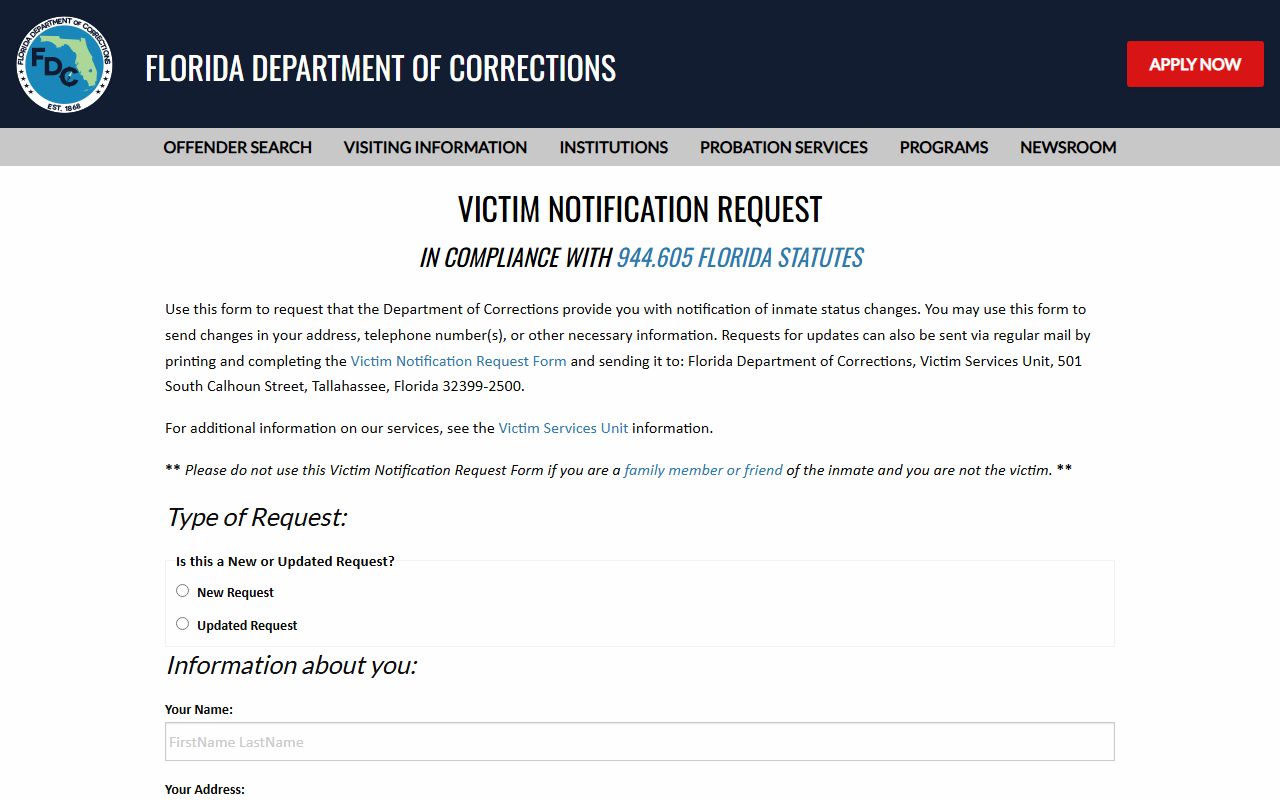Follow the Victim Services Unit link
Image resolution: width=1280 pixels, height=800 pixels.
(563, 428)
